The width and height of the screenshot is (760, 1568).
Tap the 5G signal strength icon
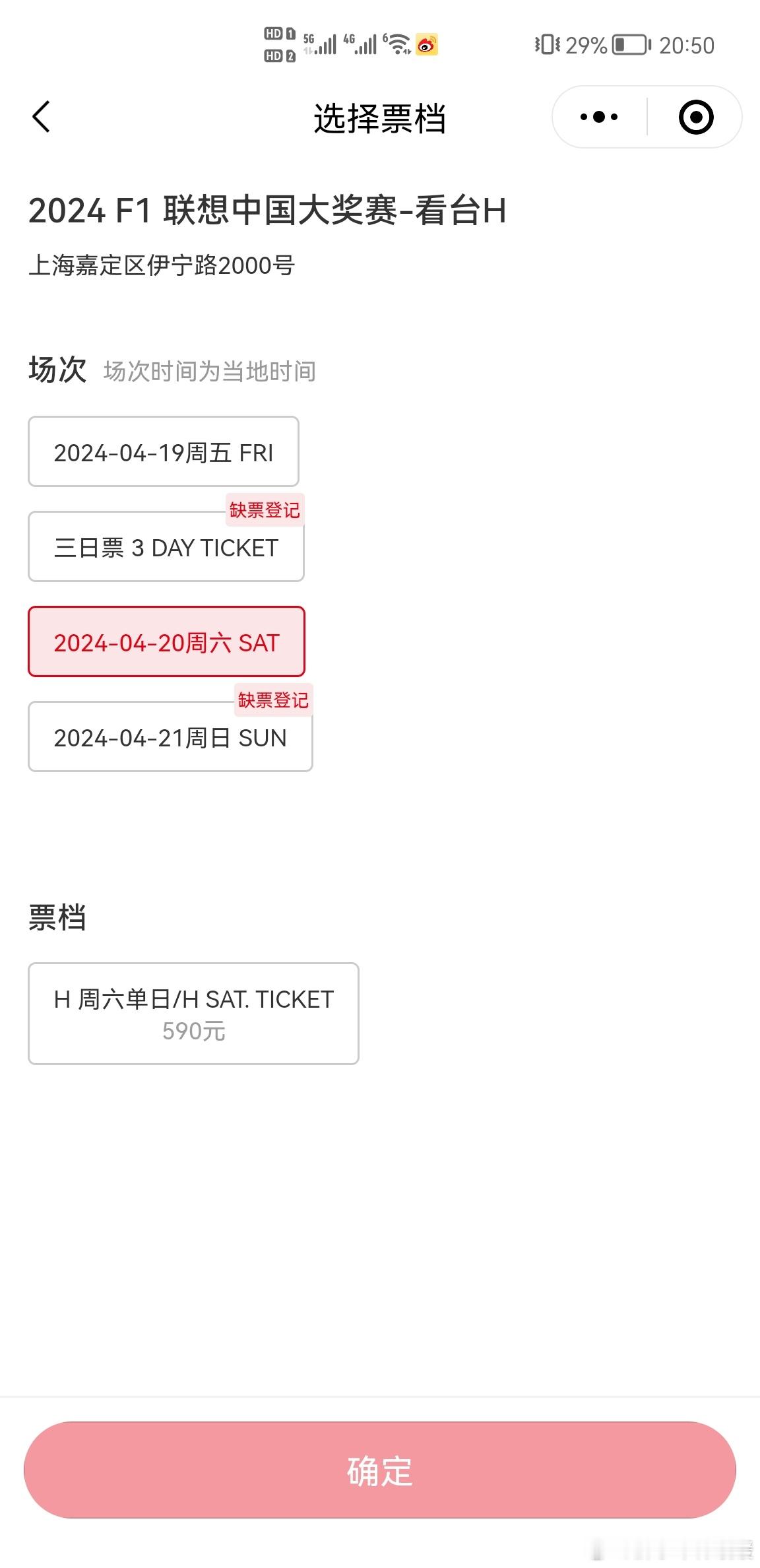coord(320,44)
